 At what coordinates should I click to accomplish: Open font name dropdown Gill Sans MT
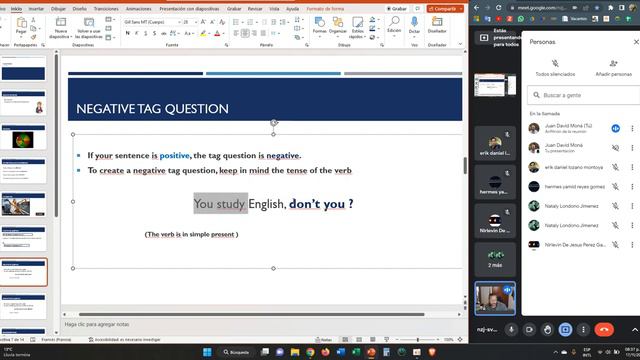point(179,22)
